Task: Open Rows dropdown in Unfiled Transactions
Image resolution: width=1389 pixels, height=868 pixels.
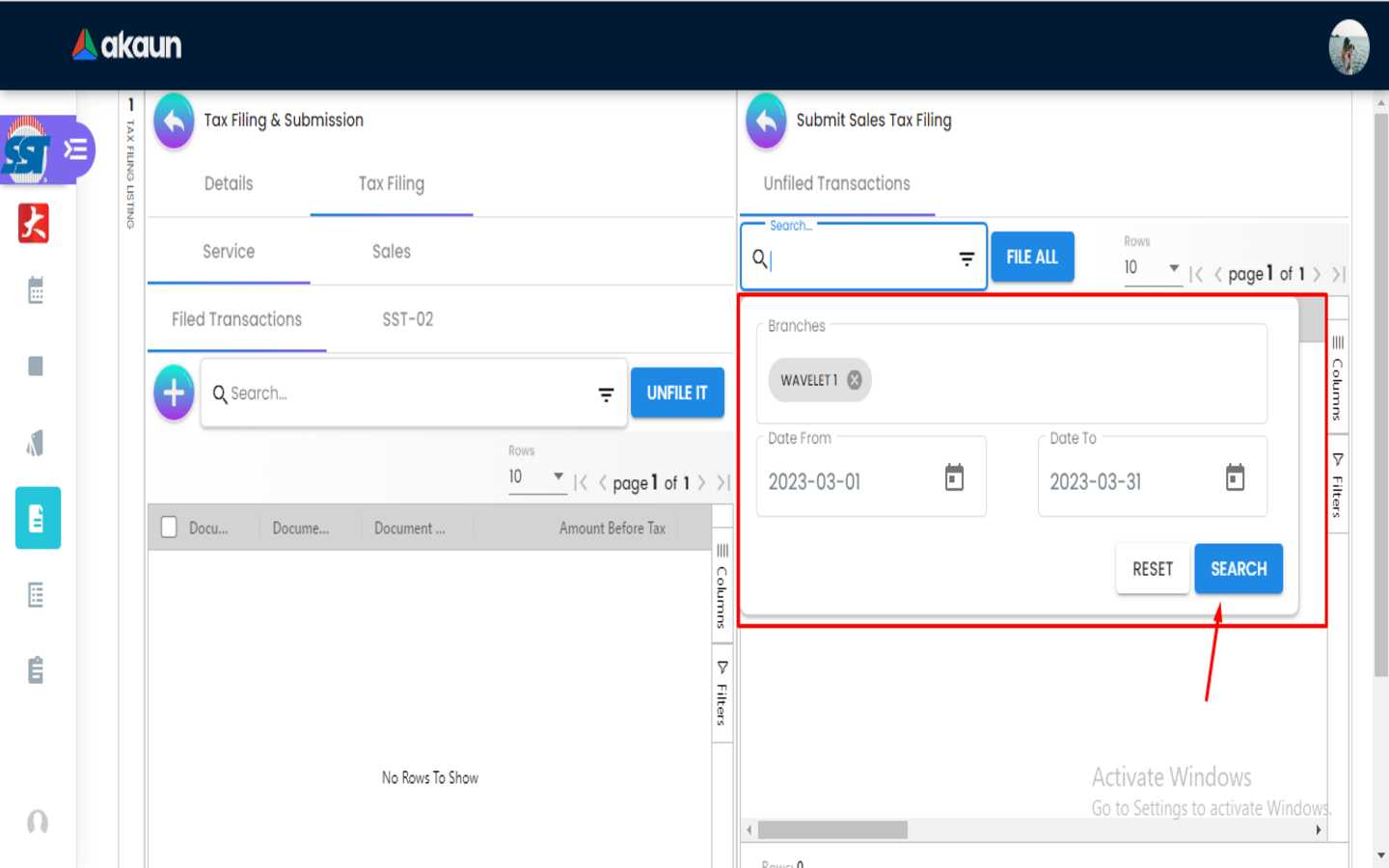Action: (x=1153, y=268)
